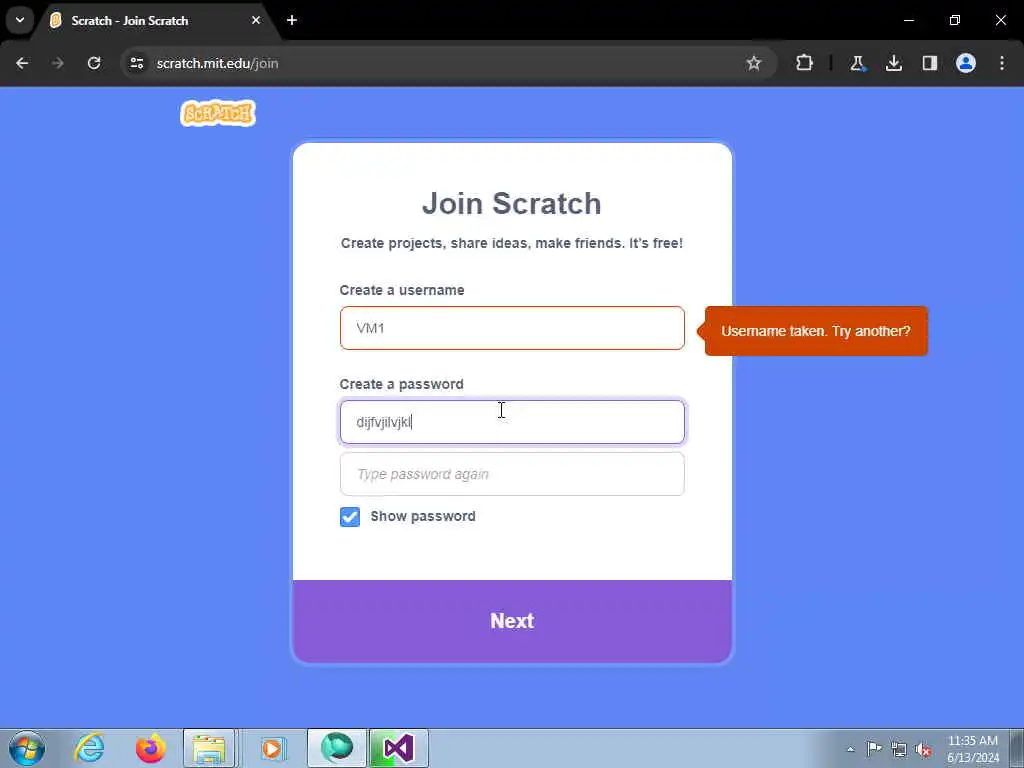Click the Type password again field
The image size is (1024, 768).
[x=512, y=474]
